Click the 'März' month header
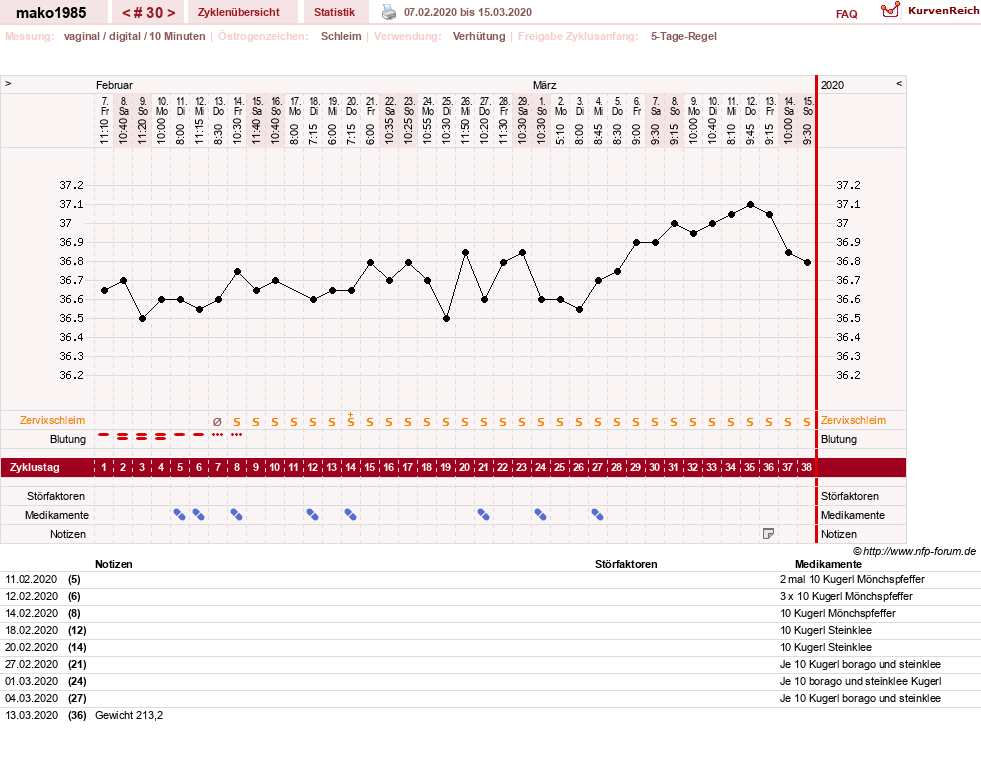Image resolution: width=981 pixels, height=763 pixels. click(x=544, y=85)
